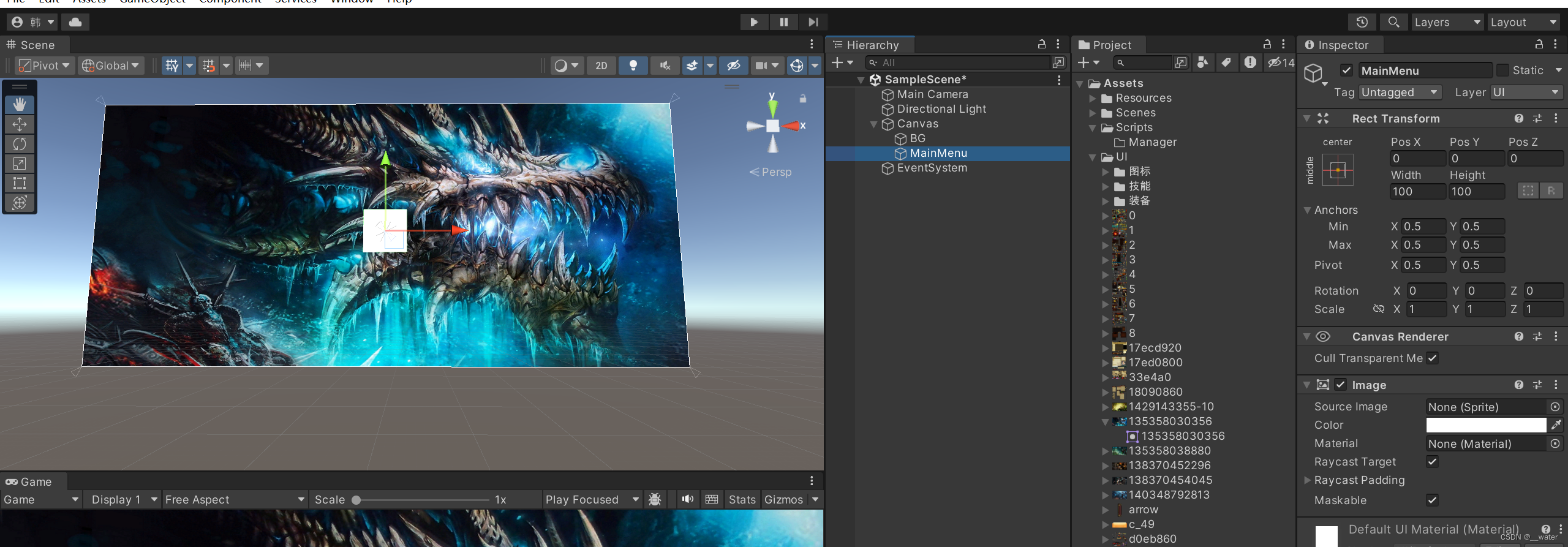Open Material object picker circle
The width and height of the screenshot is (1568, 547).
1555,443
